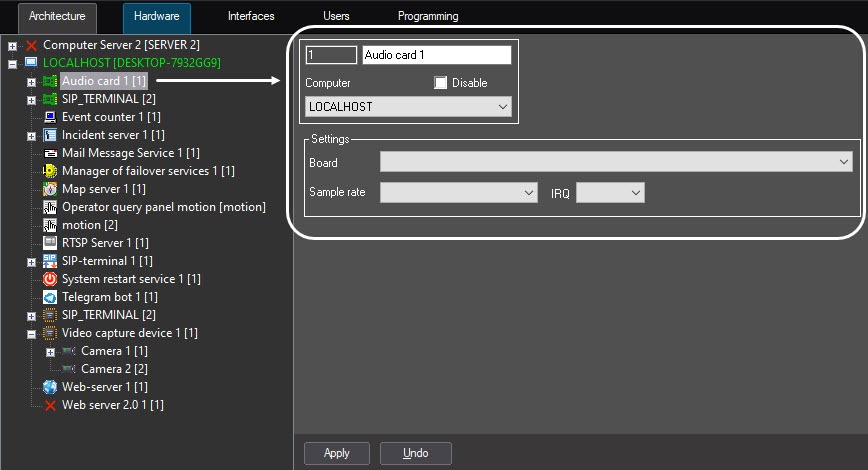This screenshot has width=868, height=470.
Task: Open the Board dropdown
Action: (x=615, y=163)
